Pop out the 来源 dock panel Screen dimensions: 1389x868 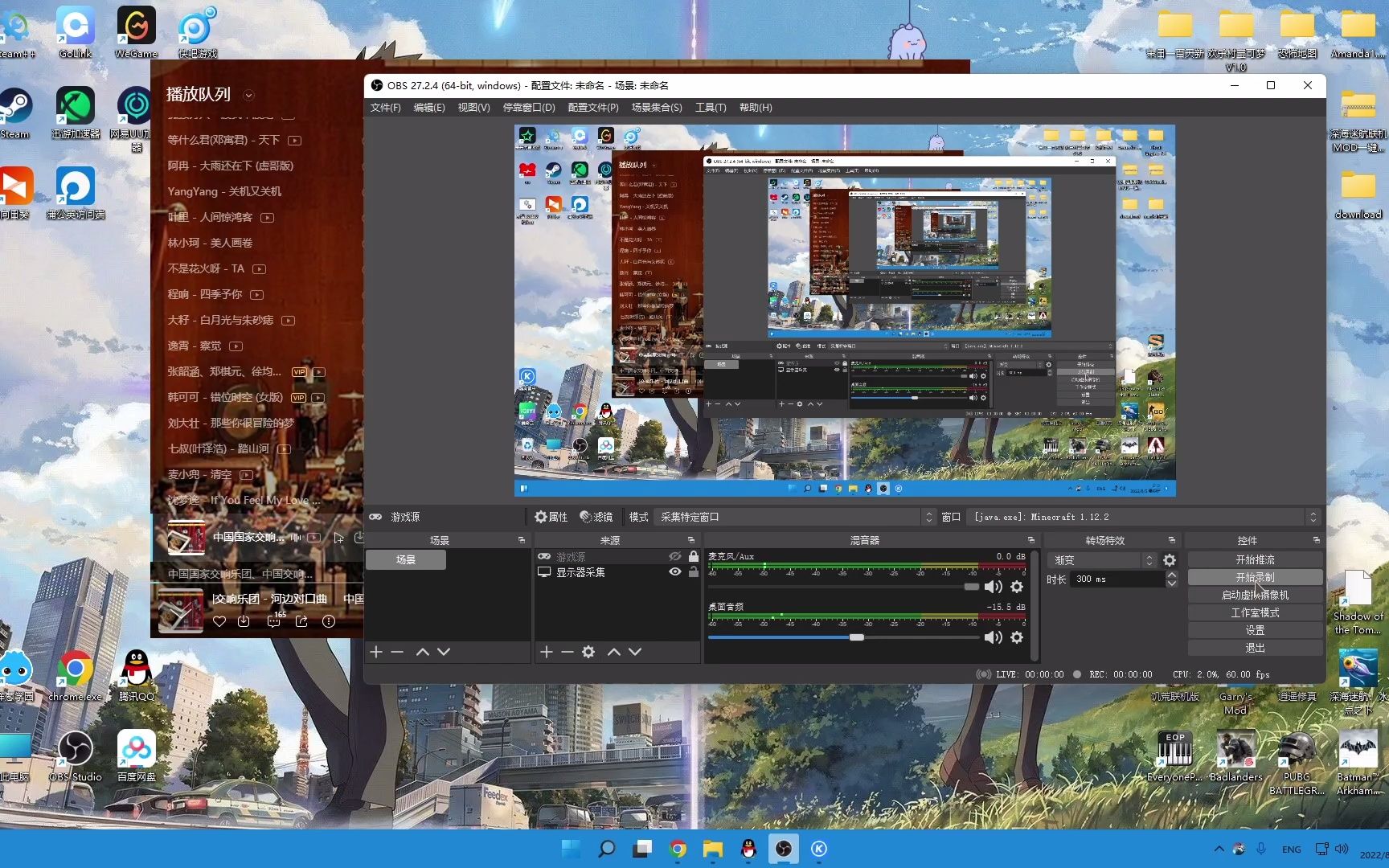click(690, 540)
